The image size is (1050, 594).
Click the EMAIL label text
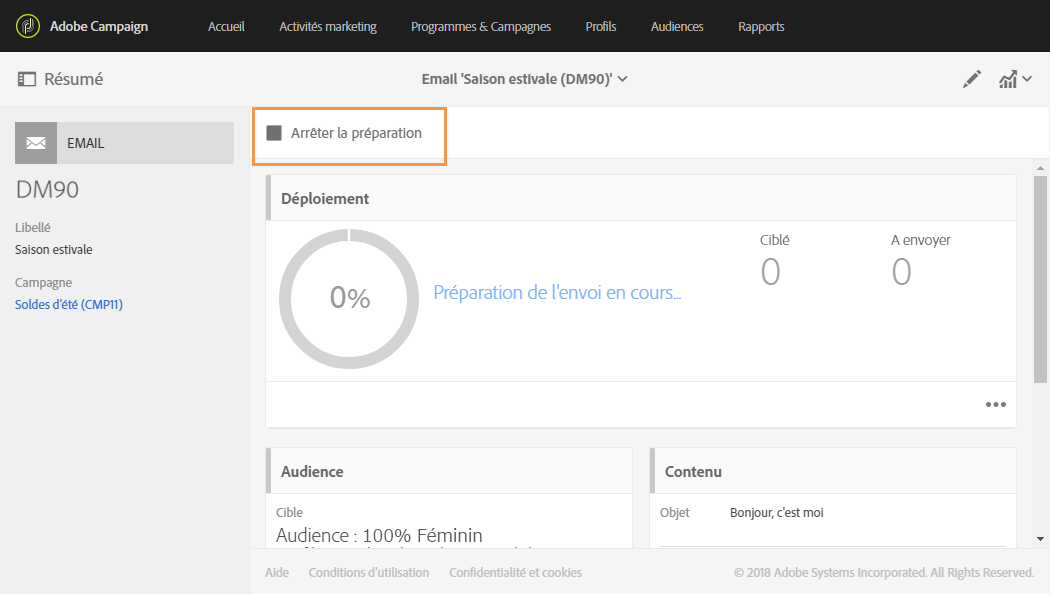tap(86, 143)
